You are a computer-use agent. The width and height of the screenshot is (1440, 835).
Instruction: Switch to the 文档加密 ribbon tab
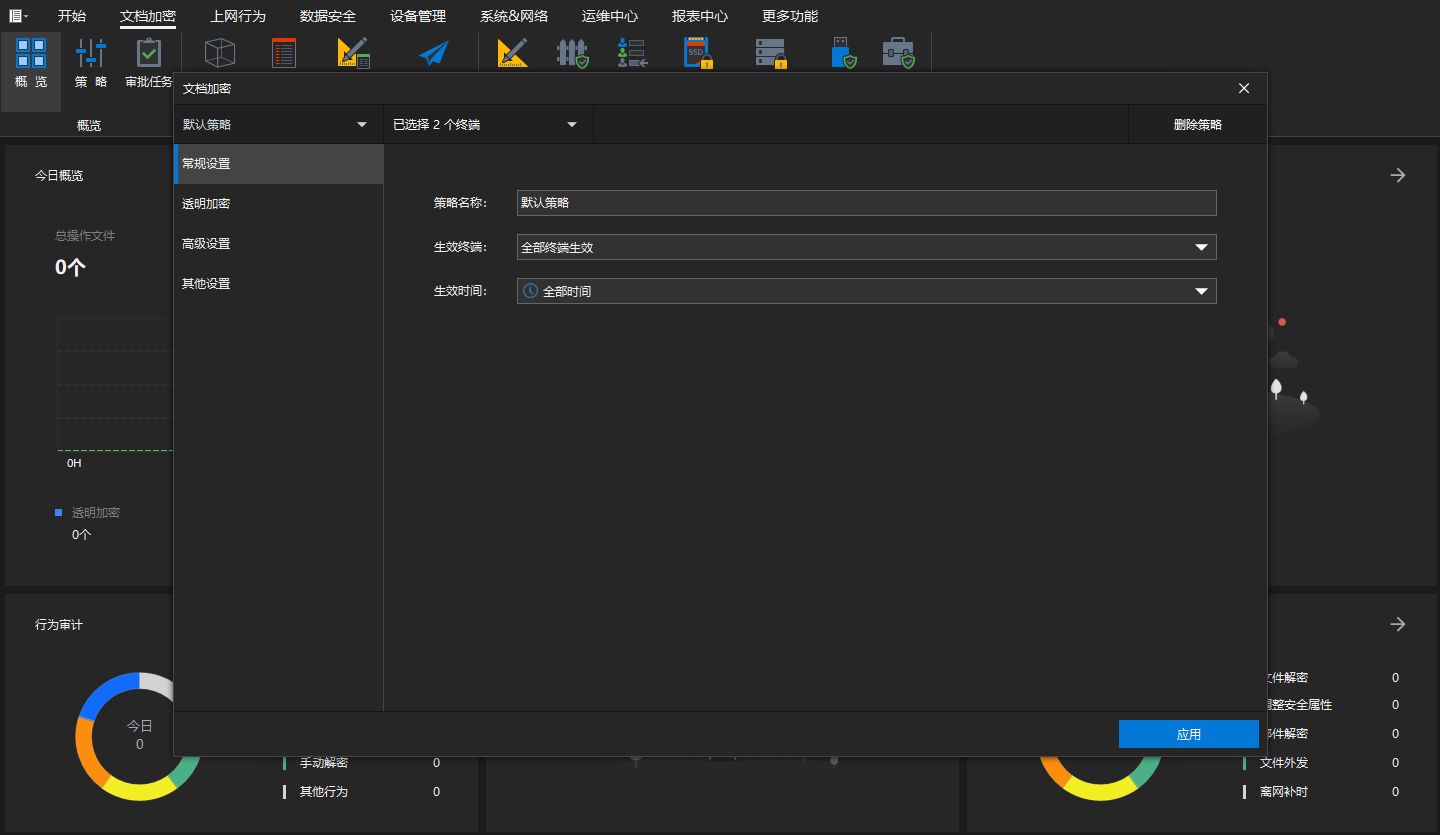pyautogui.click(x=148, y=16)
